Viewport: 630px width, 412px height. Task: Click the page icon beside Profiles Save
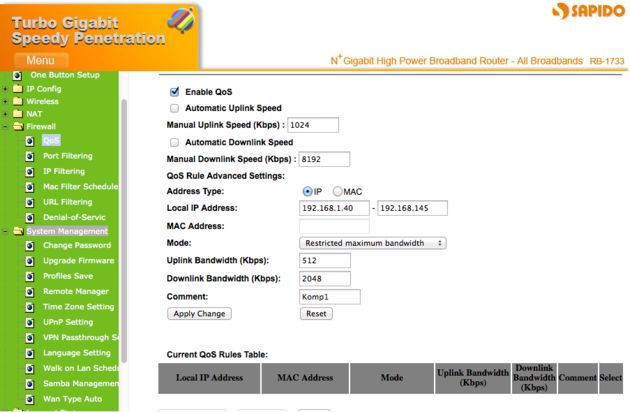(30, 276)
